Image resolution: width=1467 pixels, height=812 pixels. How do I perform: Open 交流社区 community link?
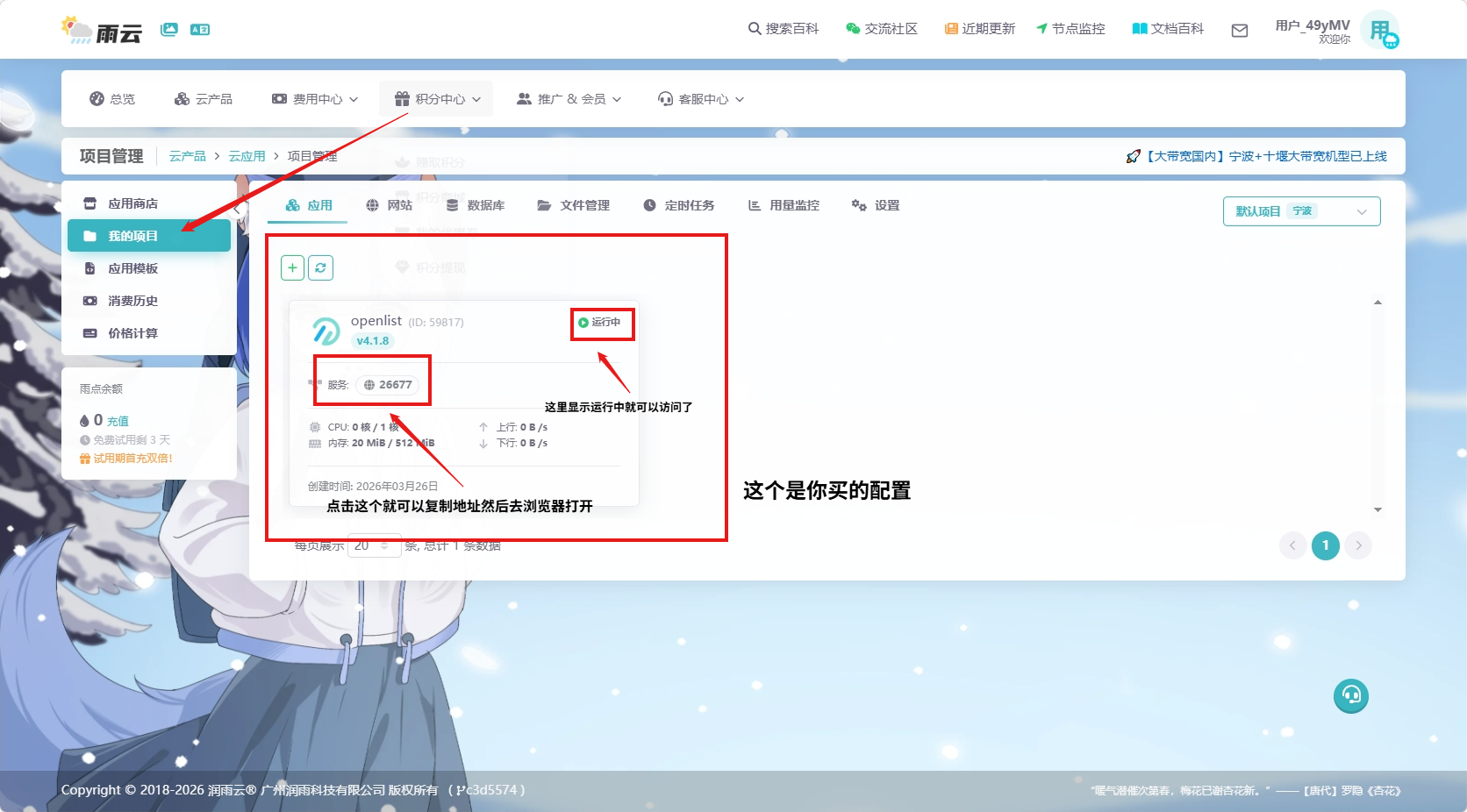882,29
